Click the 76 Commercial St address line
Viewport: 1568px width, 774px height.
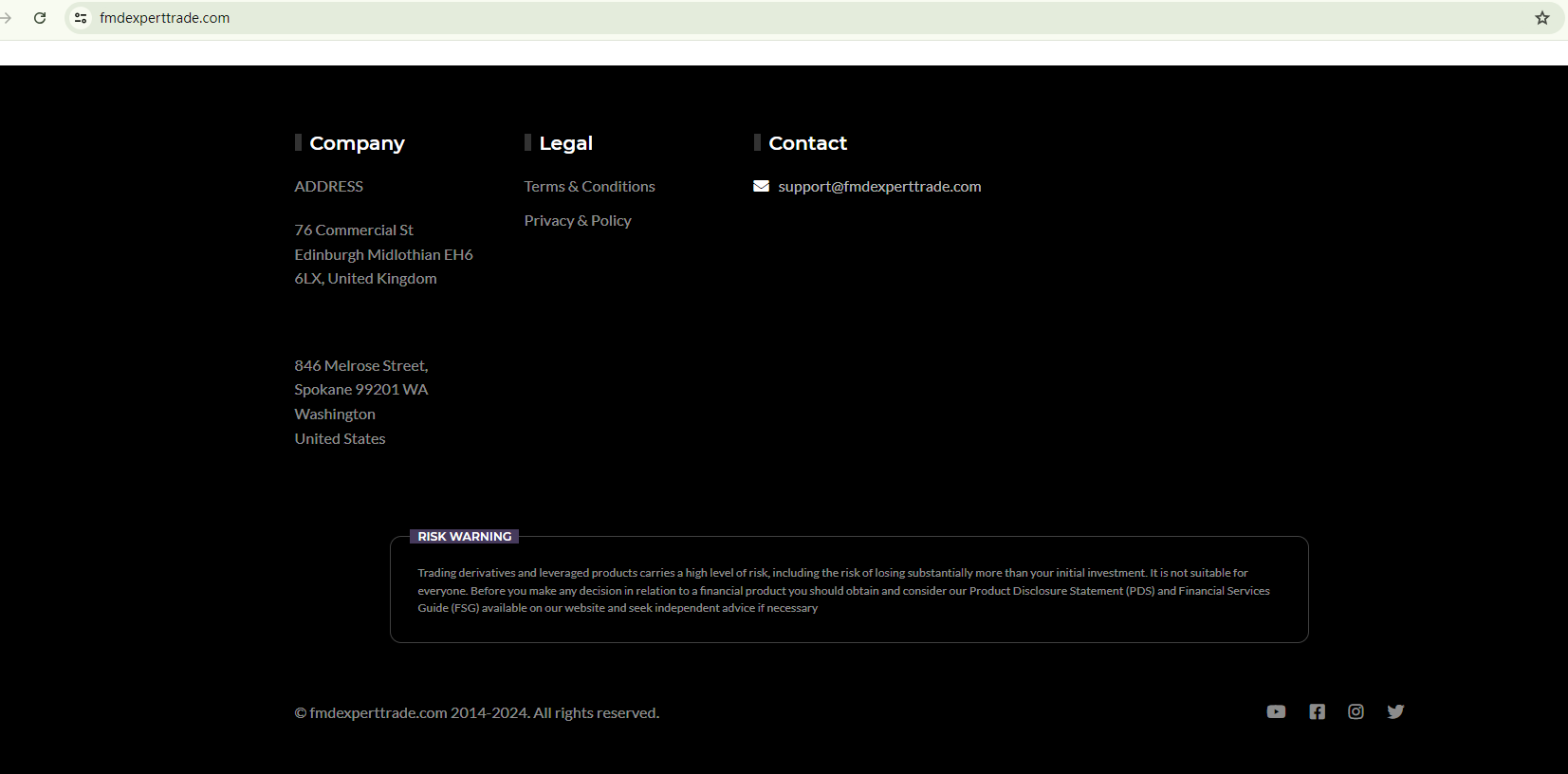click(x=354, y=230)
